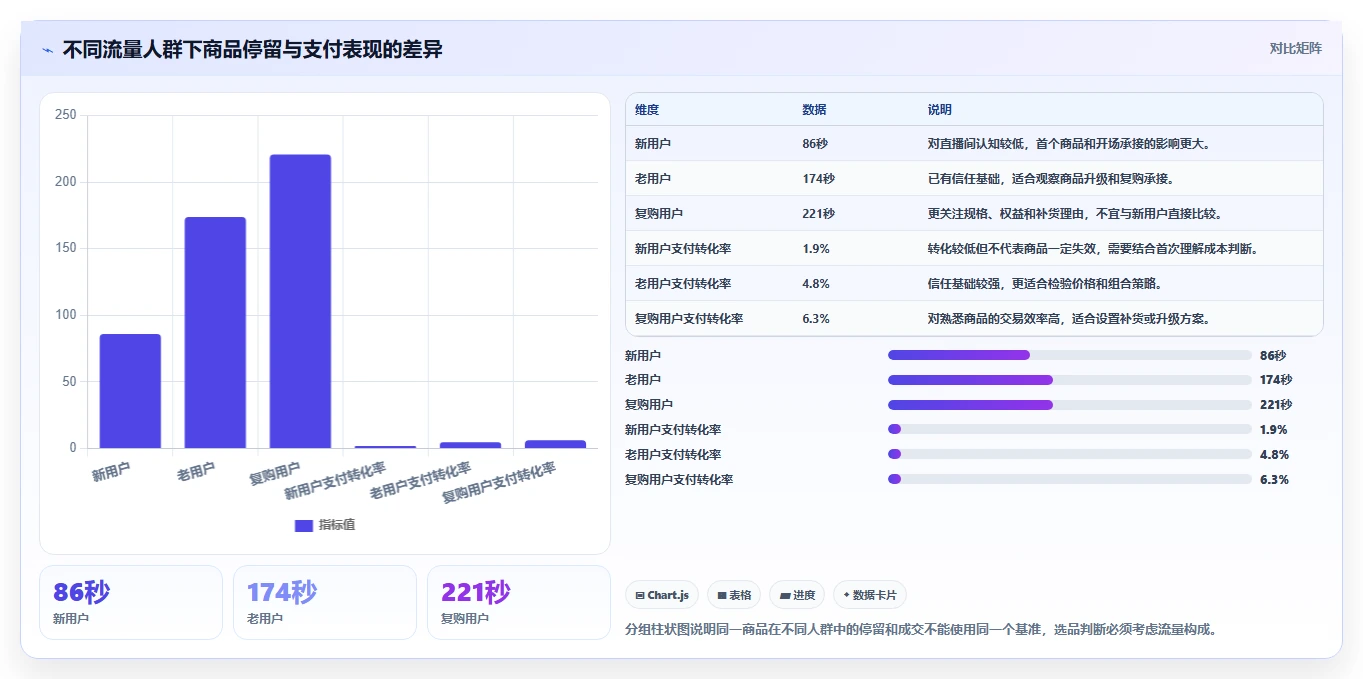This screenshot has width=1363, height=679.
Task: Click the description starting 信任基础较强
Action: pyautogui.click(x=1045, y=284)
